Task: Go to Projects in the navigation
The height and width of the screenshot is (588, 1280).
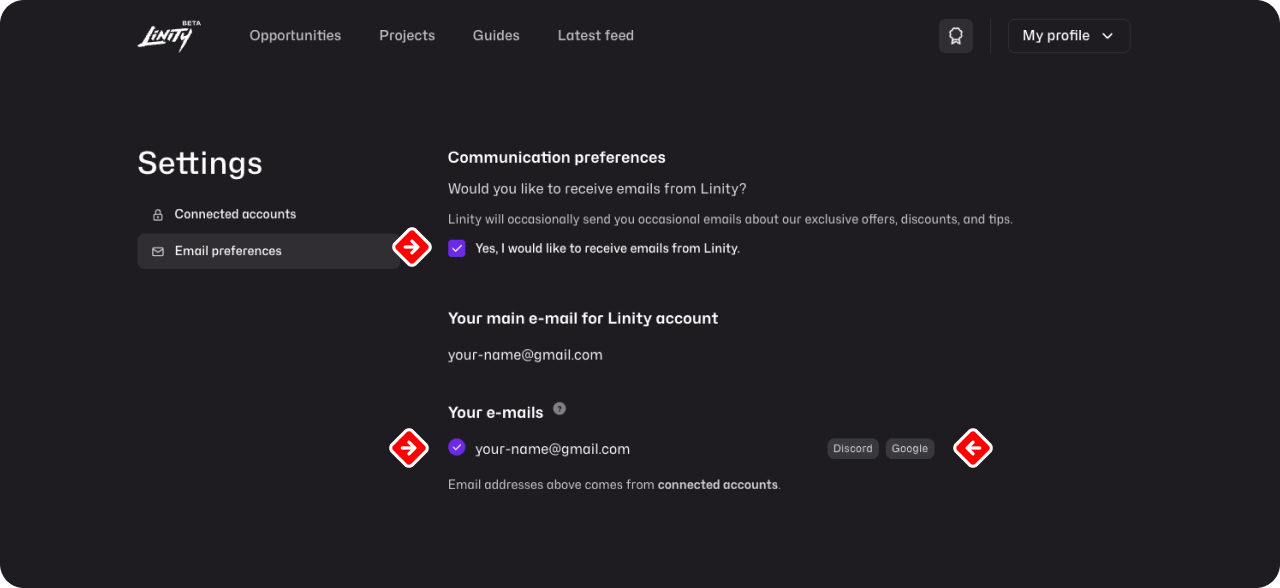Action: (407, 36)
